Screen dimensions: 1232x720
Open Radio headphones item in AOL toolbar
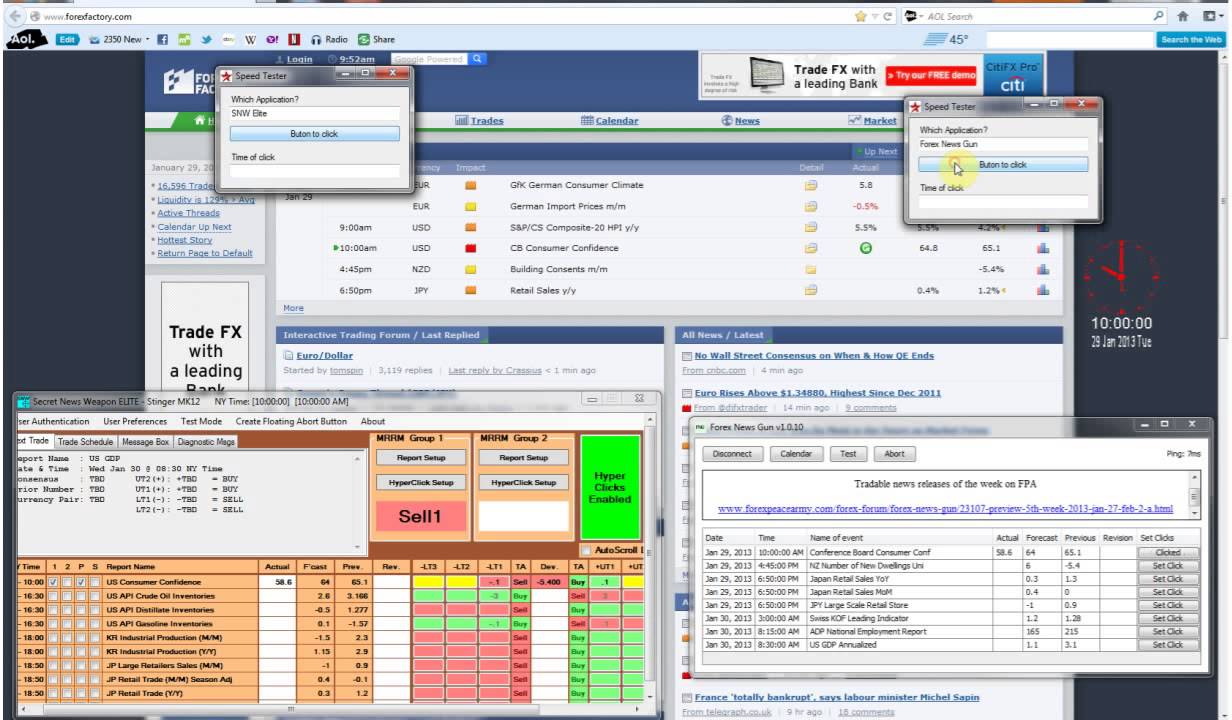tap(329, 40)
